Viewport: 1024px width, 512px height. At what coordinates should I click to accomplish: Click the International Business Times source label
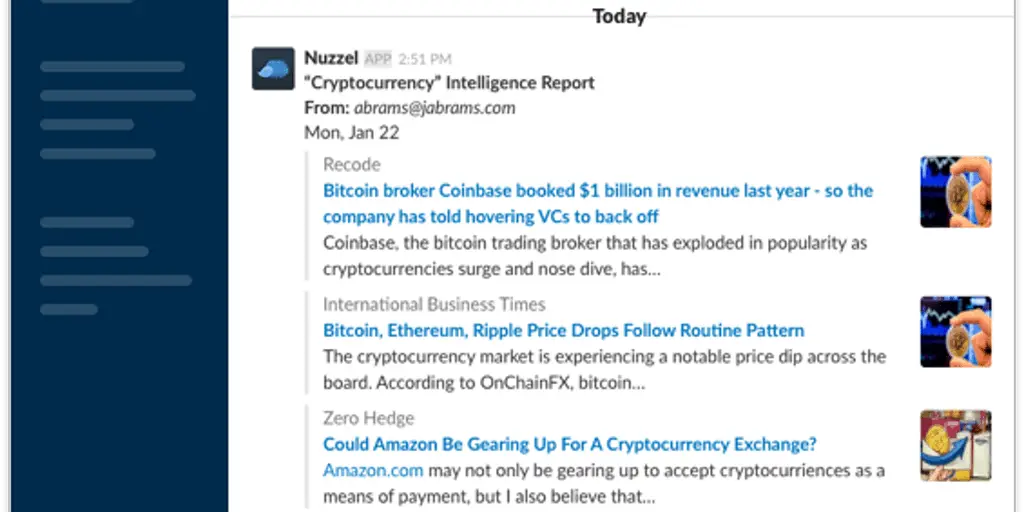434,304
